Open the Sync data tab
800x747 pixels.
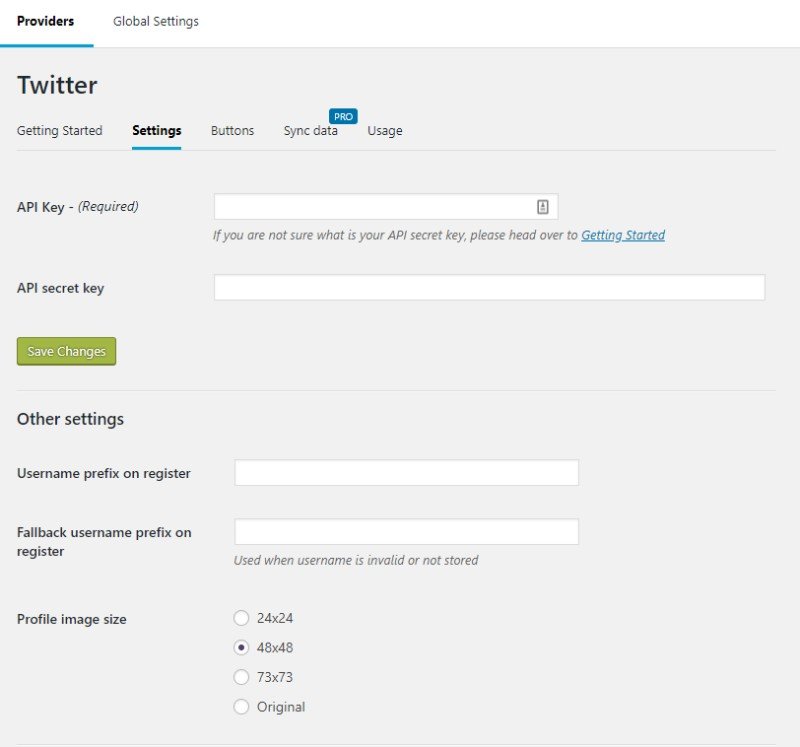311,130
